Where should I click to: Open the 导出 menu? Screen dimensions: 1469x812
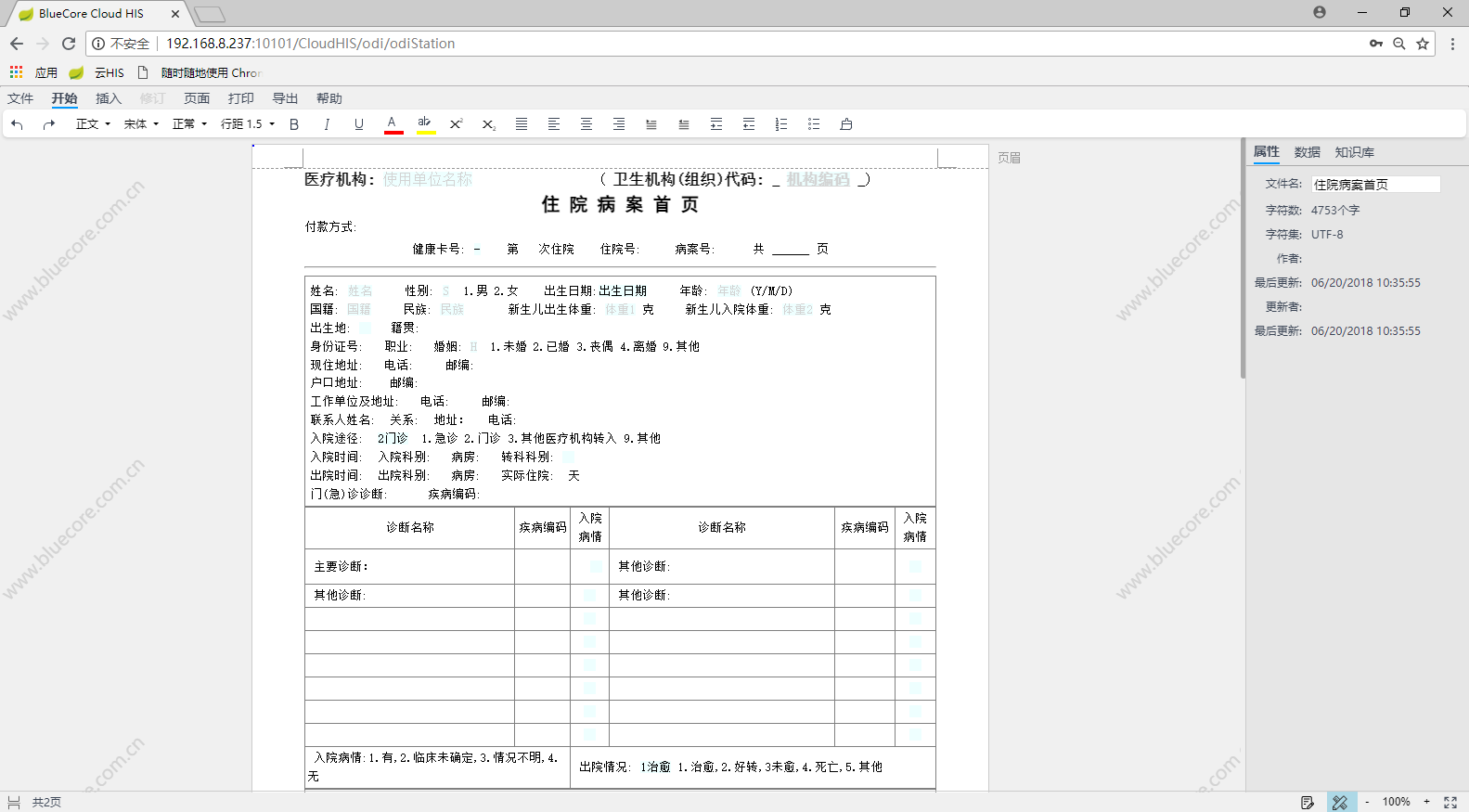285,98
